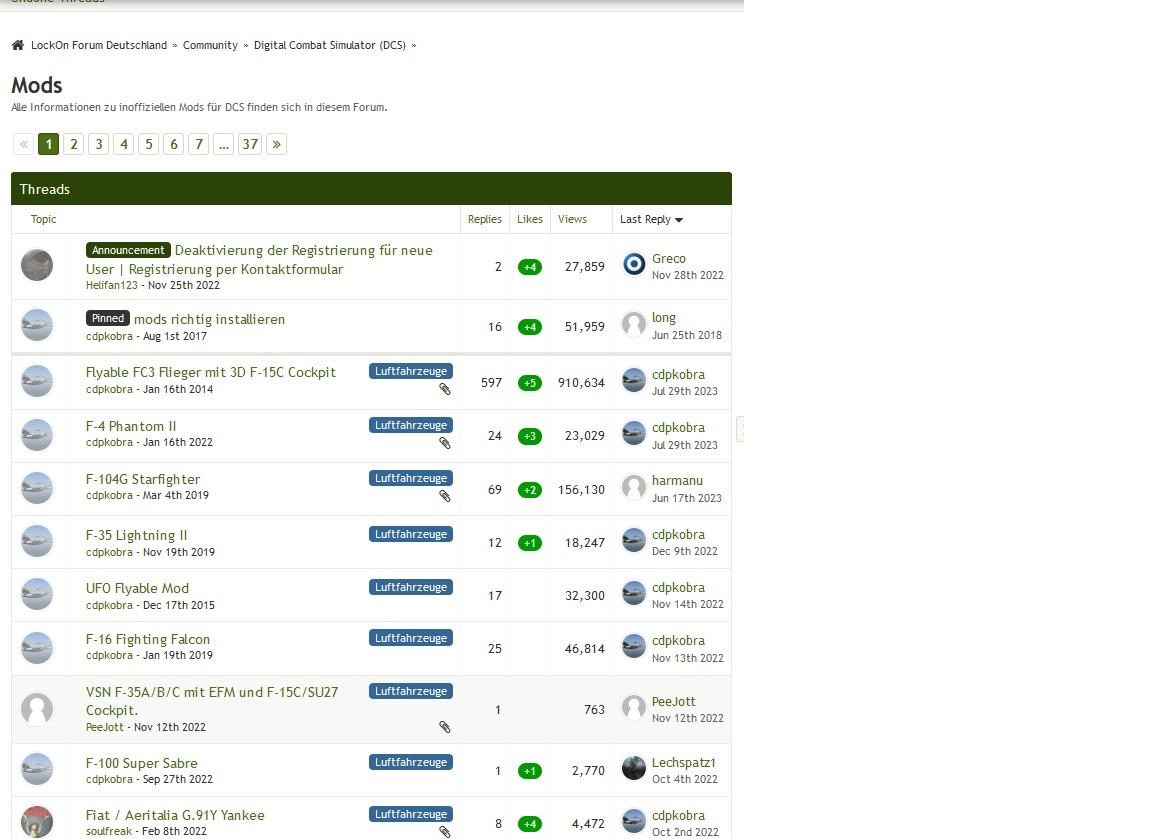Screen dimensions: 1152x839
Task: Click the paperclip icon on F-4 Phantom II thread
Action: point(444,443)
